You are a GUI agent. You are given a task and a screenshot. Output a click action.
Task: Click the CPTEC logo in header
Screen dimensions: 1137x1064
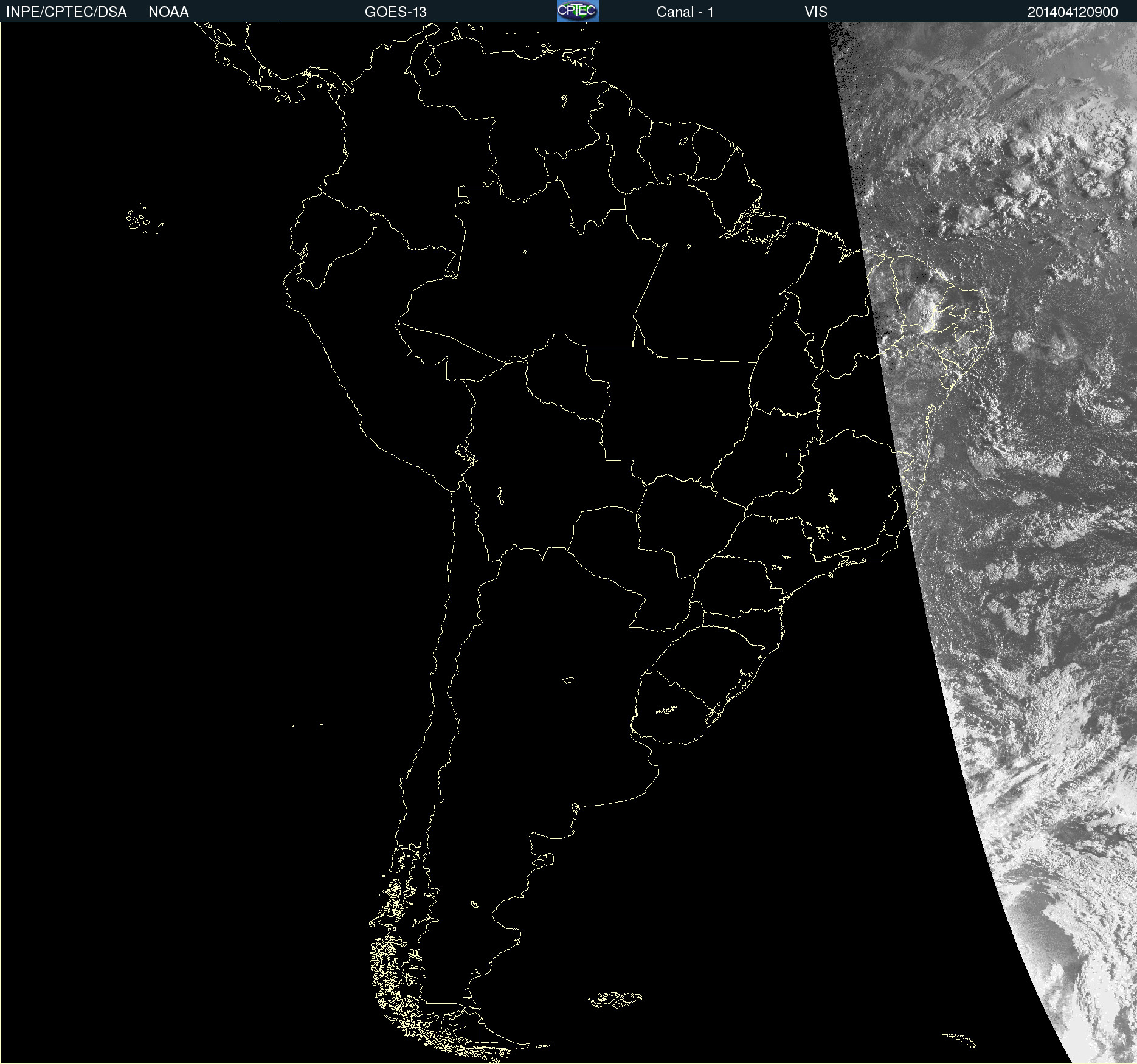578,11
